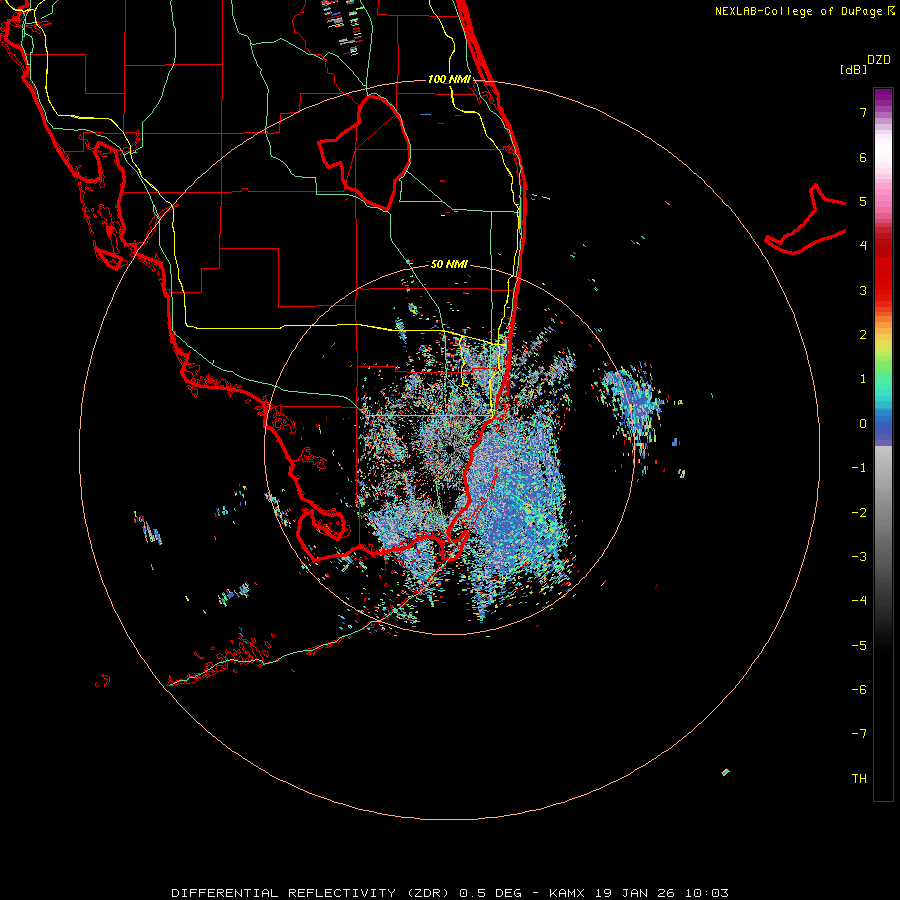Click the scale value 5 on the legend

(863, 201)
